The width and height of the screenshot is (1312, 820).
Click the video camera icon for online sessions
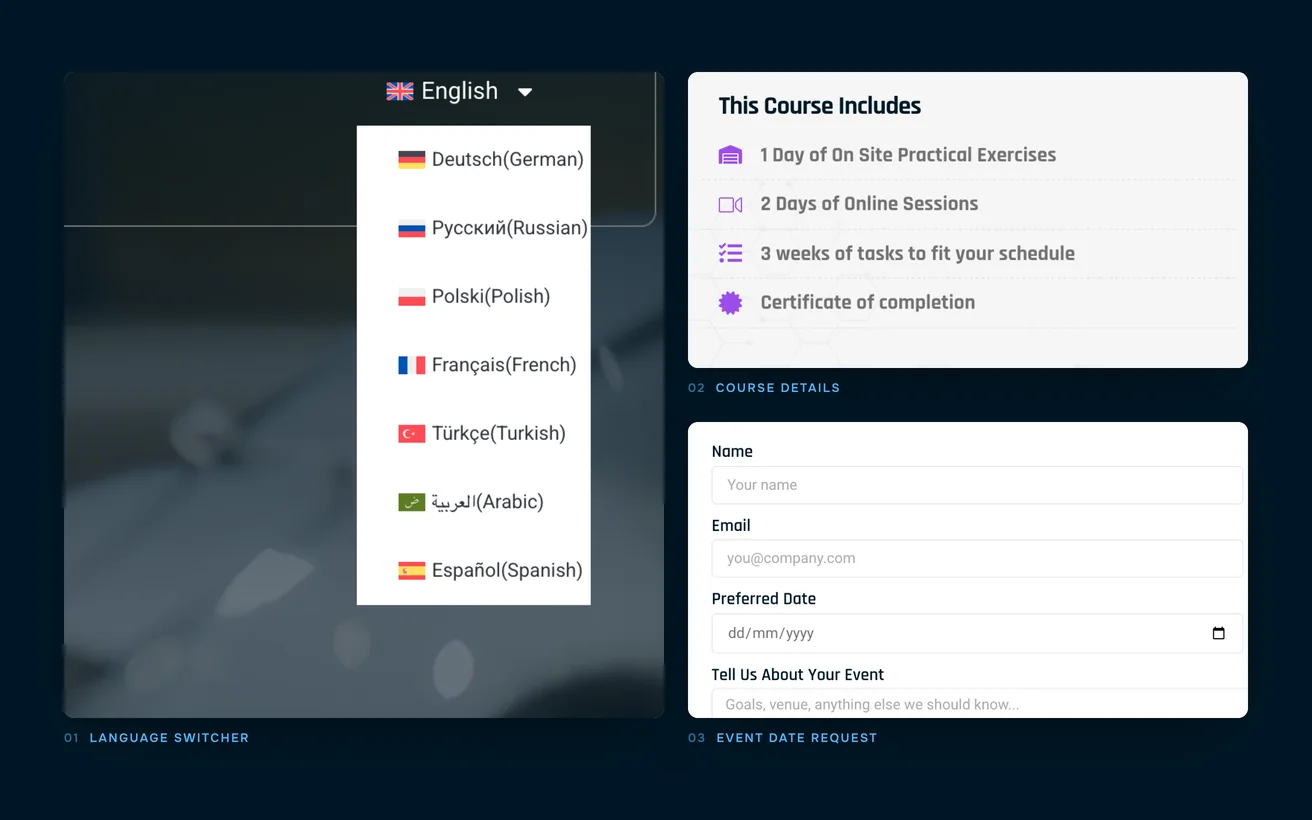731,204
